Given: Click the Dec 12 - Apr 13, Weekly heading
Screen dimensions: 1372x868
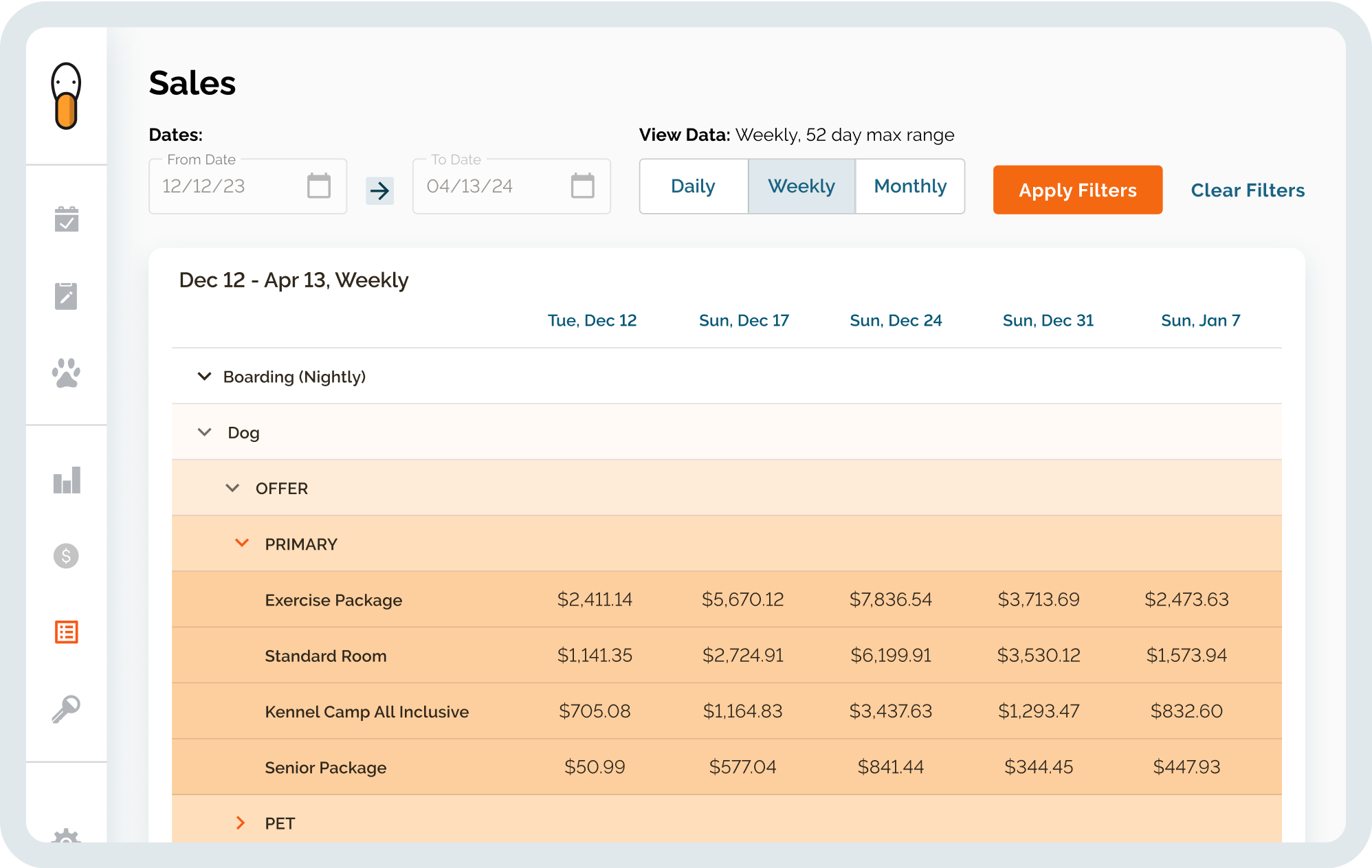Looking at the screenshot, I should point(294,280).
